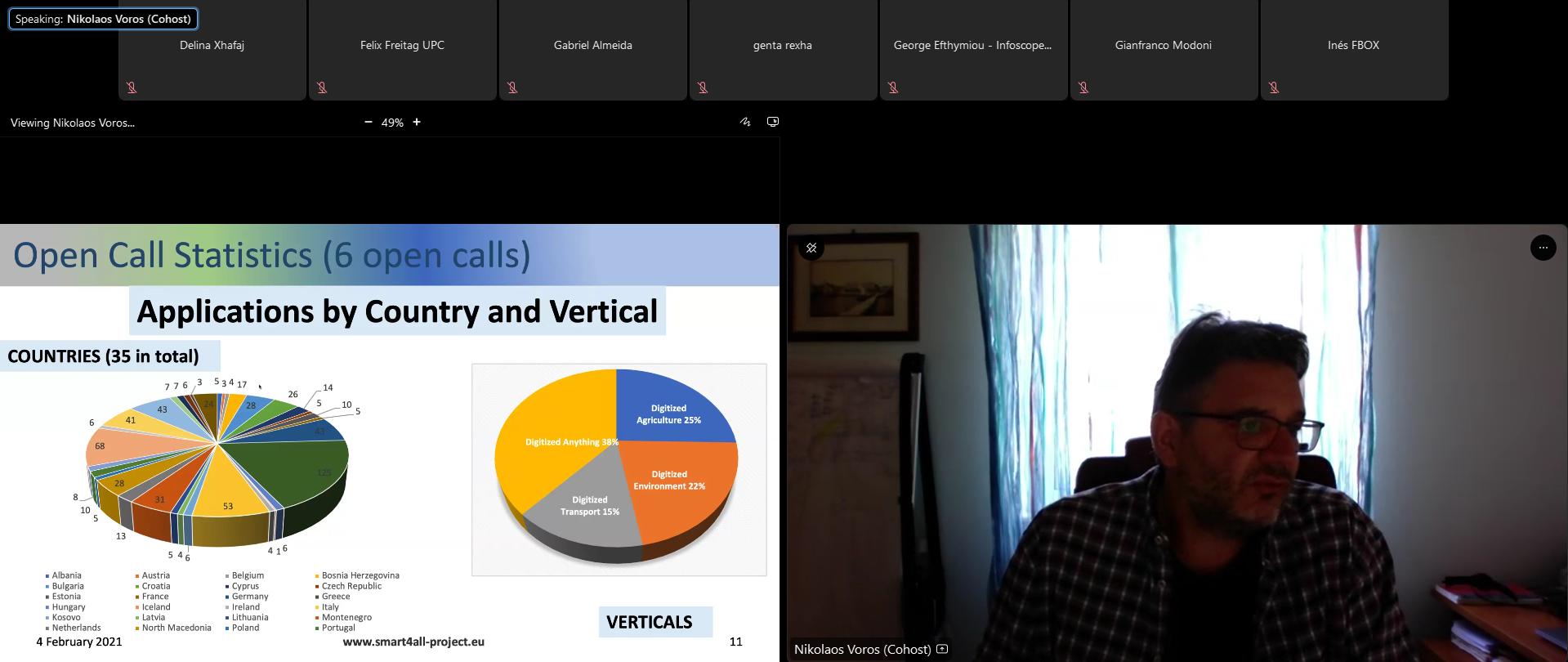The width and height of the screenshot is (1568, 662).
Task: Click Felix Freitag UPC's muted mic icon
Action: pos(322,87)
